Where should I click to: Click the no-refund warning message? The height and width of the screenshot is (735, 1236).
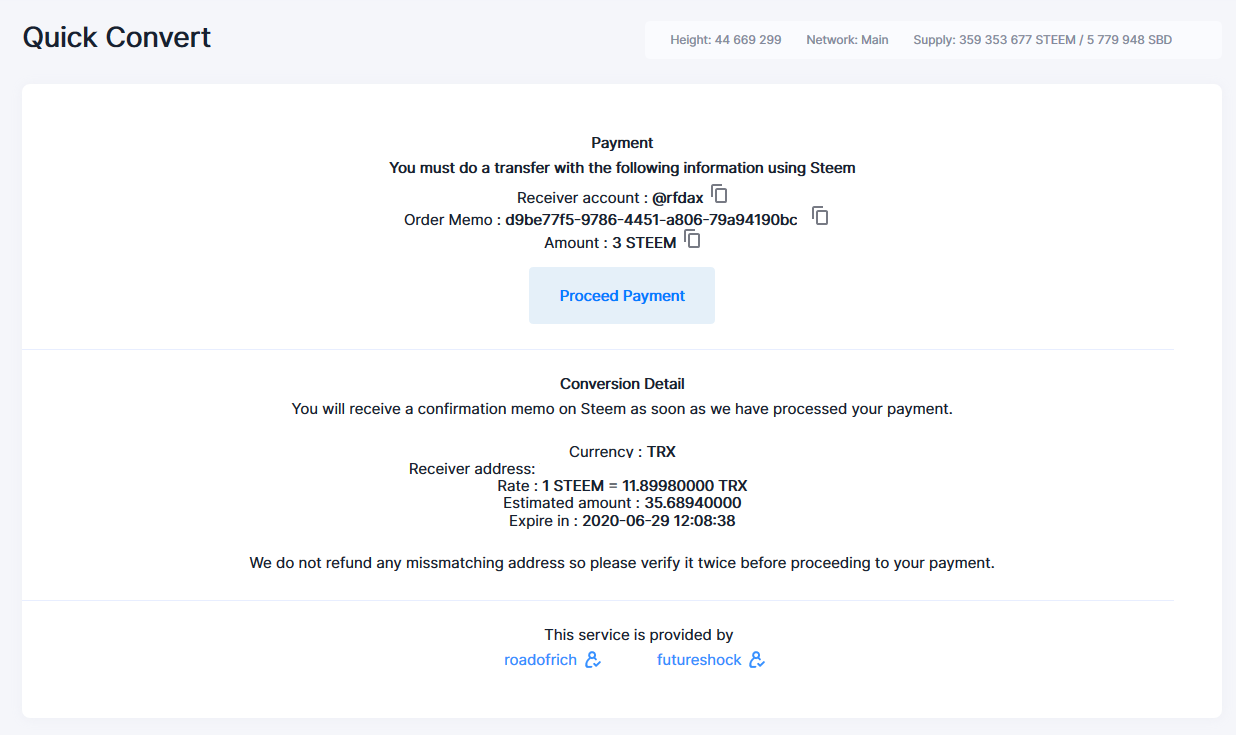[x=622, y=563]
